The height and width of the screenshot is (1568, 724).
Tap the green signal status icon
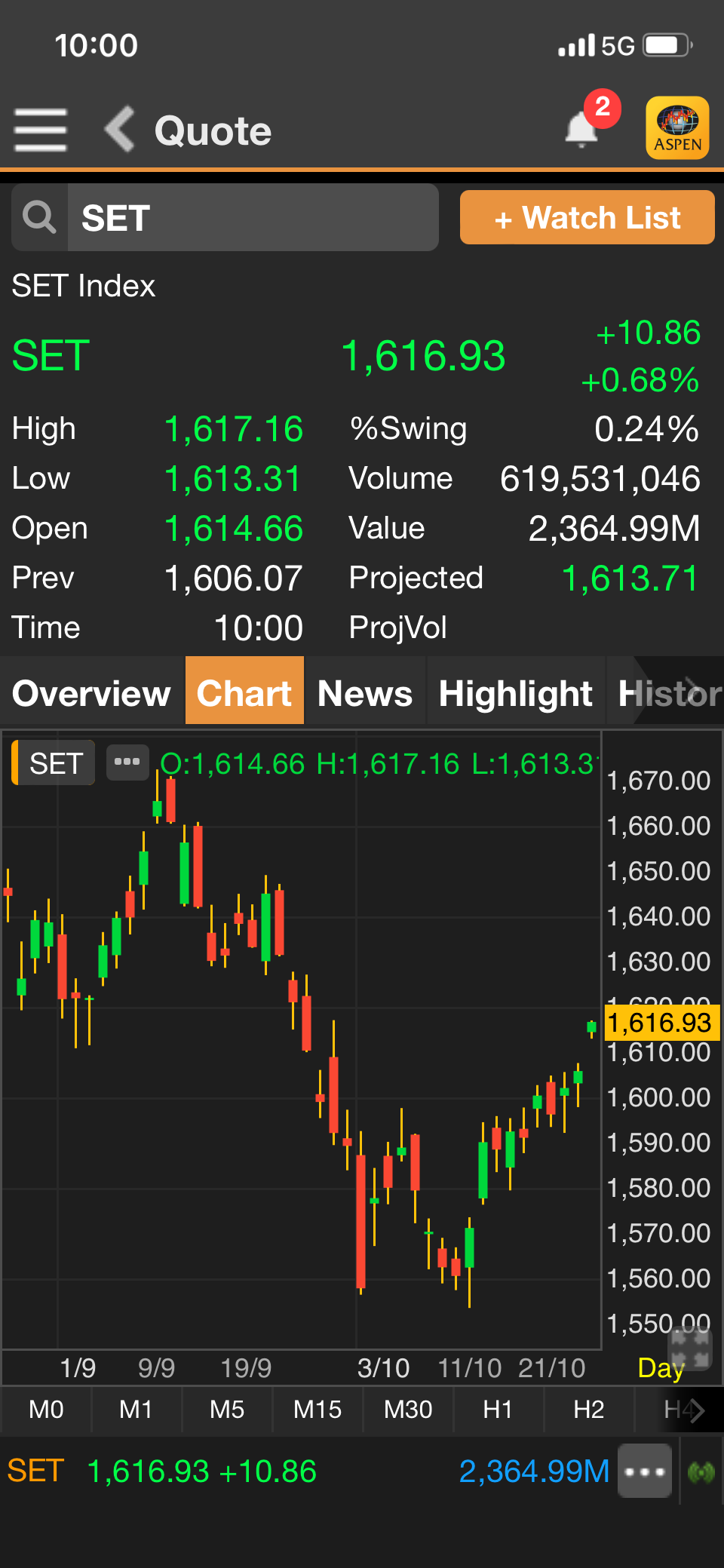701,1471
